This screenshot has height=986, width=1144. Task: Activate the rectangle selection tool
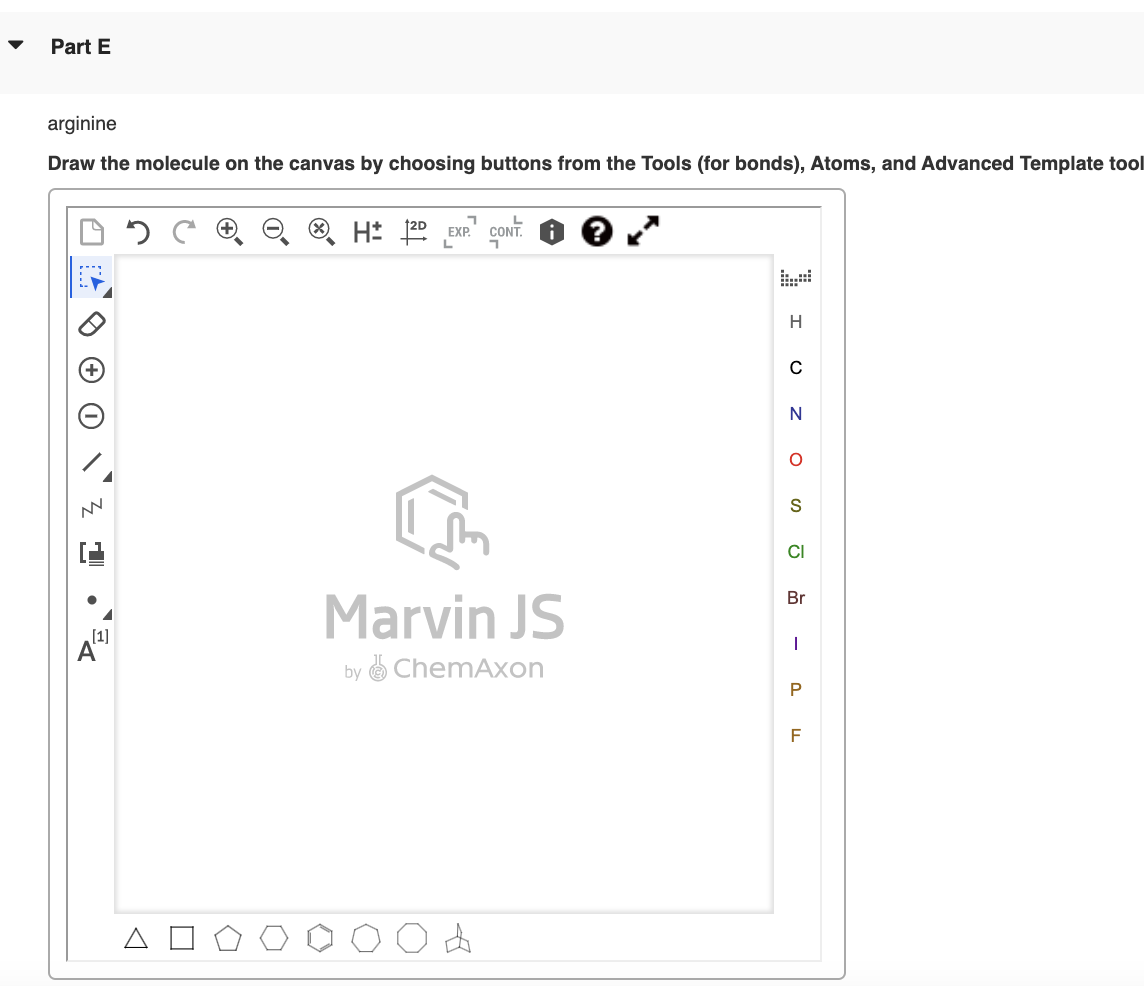91,278
